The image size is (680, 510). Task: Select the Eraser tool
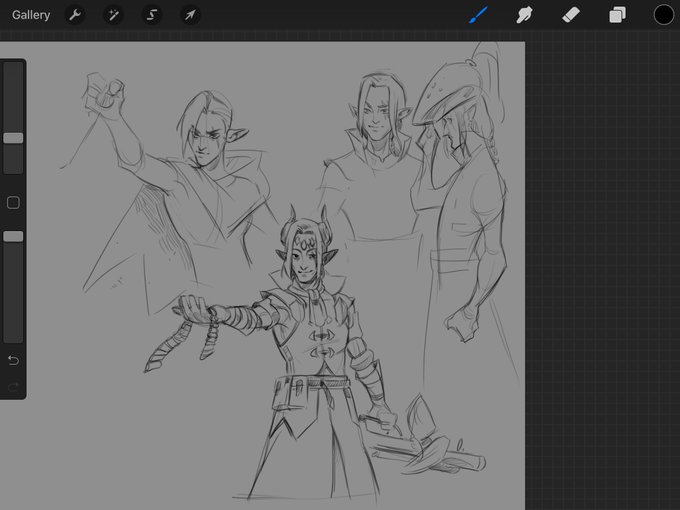pos(571,15)
